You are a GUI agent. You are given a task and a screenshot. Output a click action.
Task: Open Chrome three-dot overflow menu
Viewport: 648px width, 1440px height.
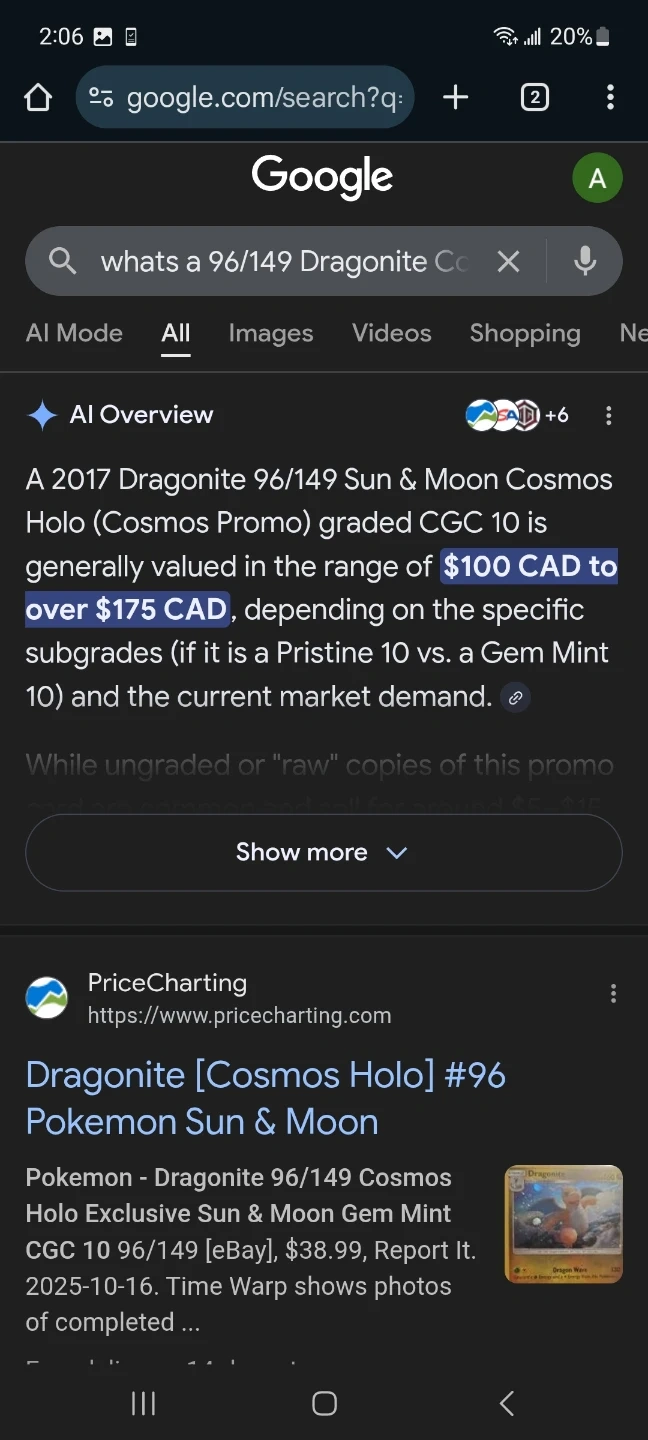pyautogui.click(x=610, y=97)
